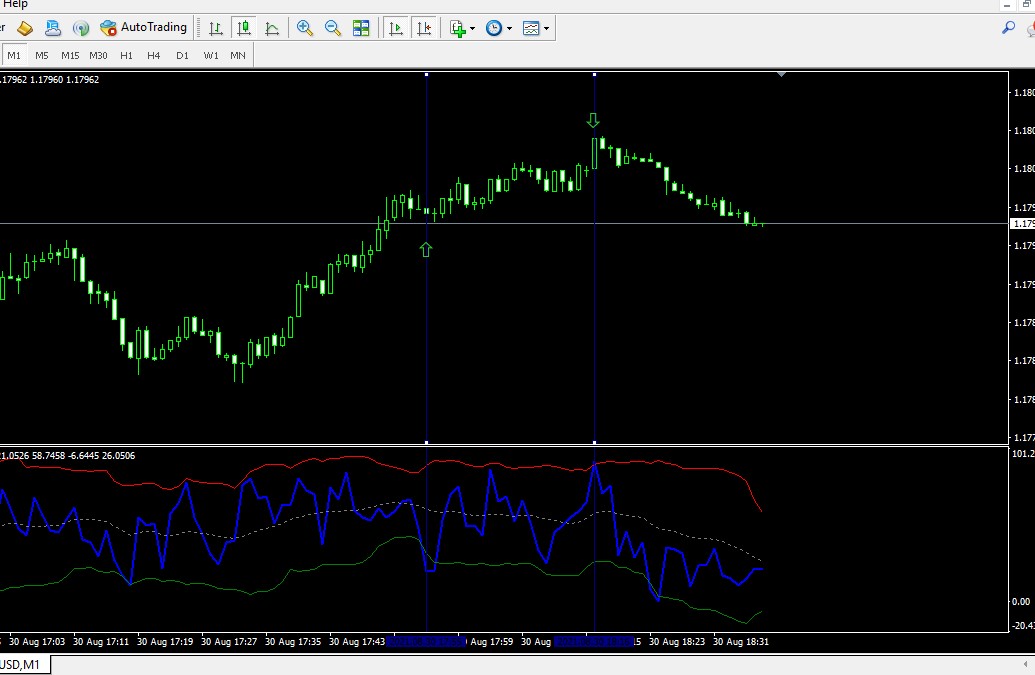1035x675 pixels.
Task: Expand the Indicators dropdown arrow
Action: click(x=472, y=28)
